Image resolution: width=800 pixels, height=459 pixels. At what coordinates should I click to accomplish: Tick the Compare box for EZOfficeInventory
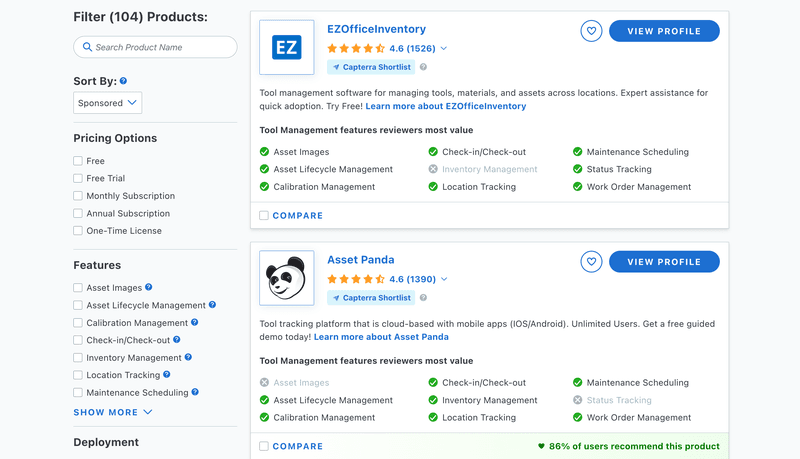point(264,216)
